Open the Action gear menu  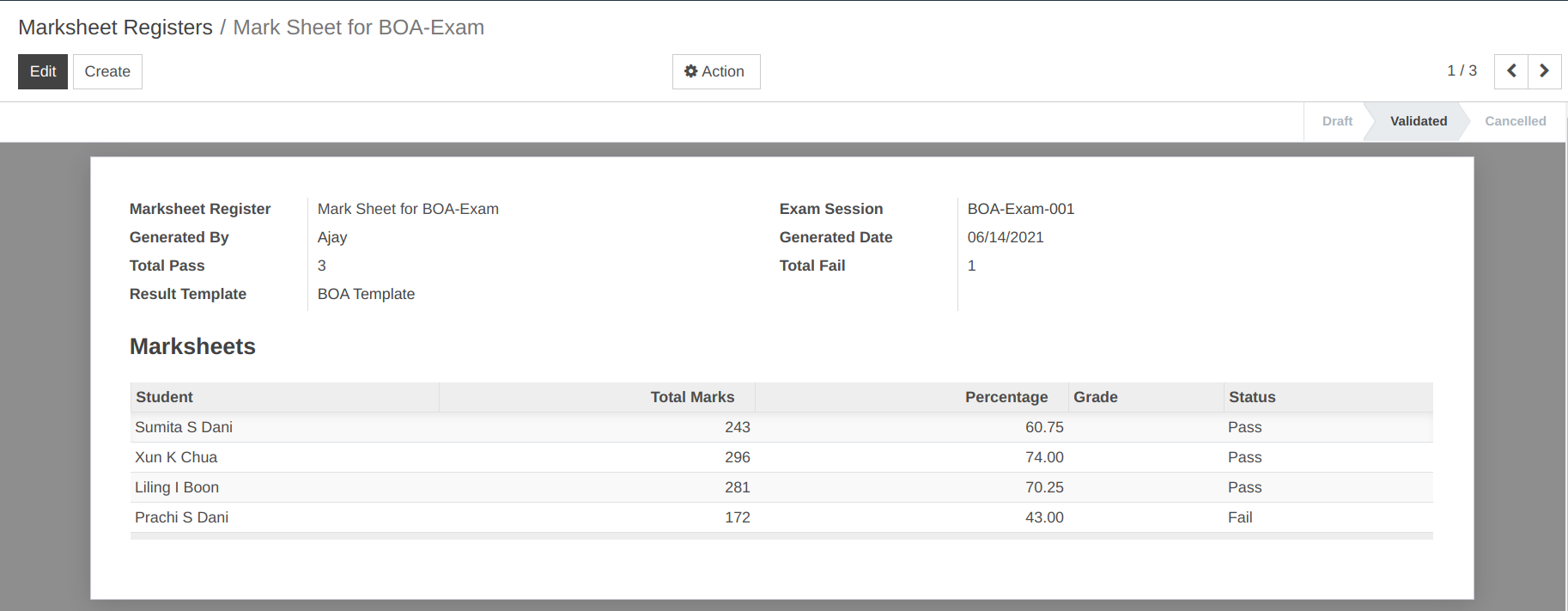(x=715, y=71)
